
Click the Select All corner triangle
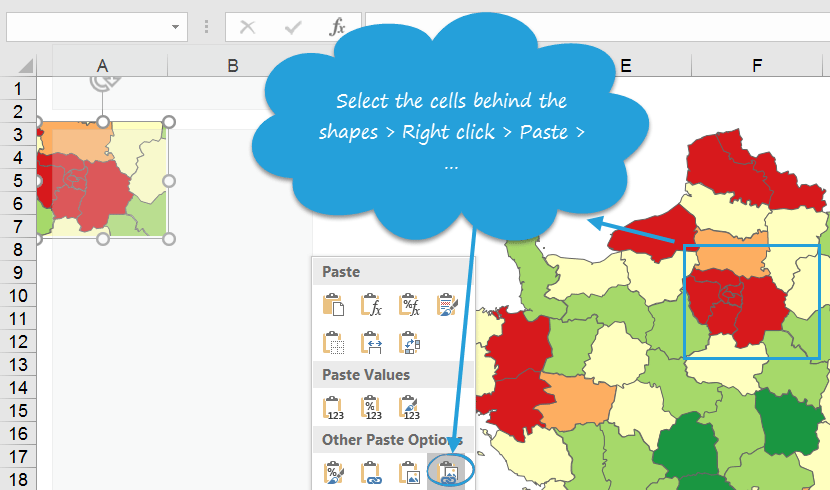(25, 66)
